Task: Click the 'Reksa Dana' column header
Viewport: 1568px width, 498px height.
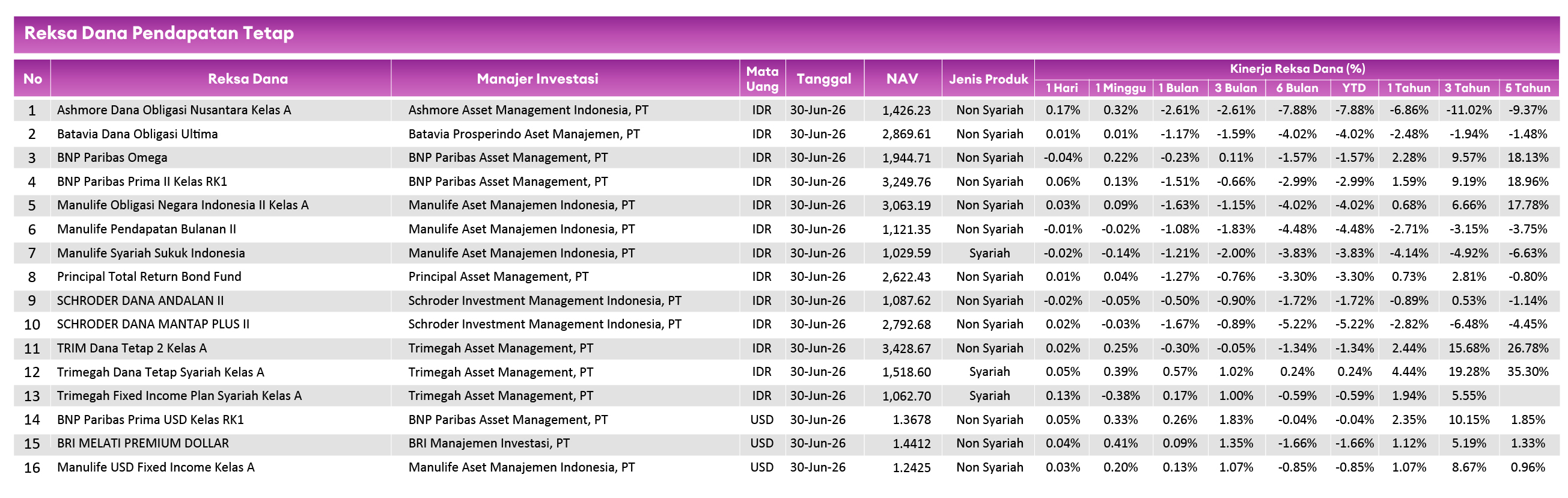Action: click(248, 79)
